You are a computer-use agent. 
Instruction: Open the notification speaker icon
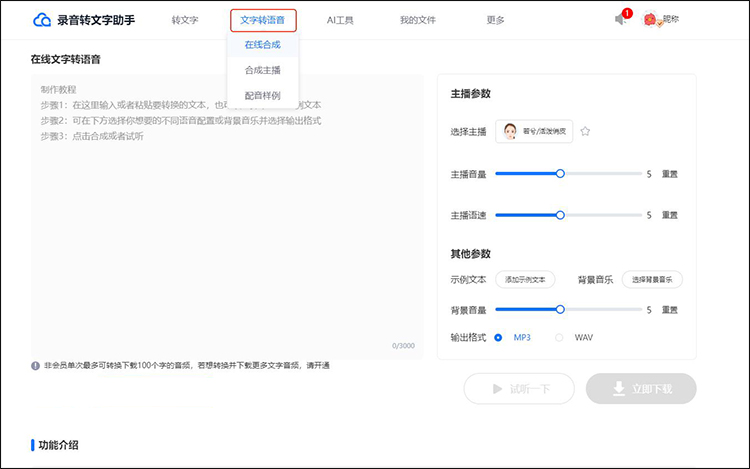[x=620, y=19]
